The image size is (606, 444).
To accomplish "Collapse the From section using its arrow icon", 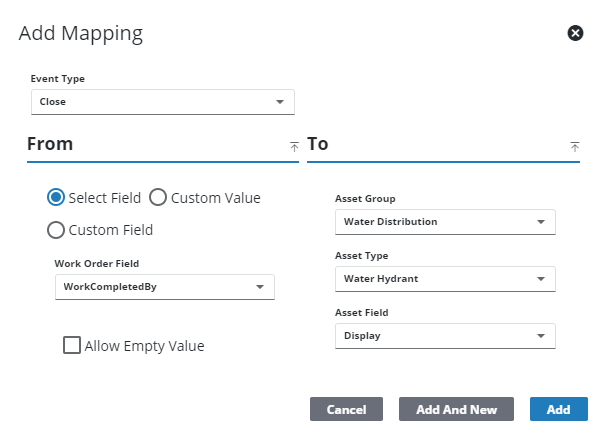I will (294, 146).
